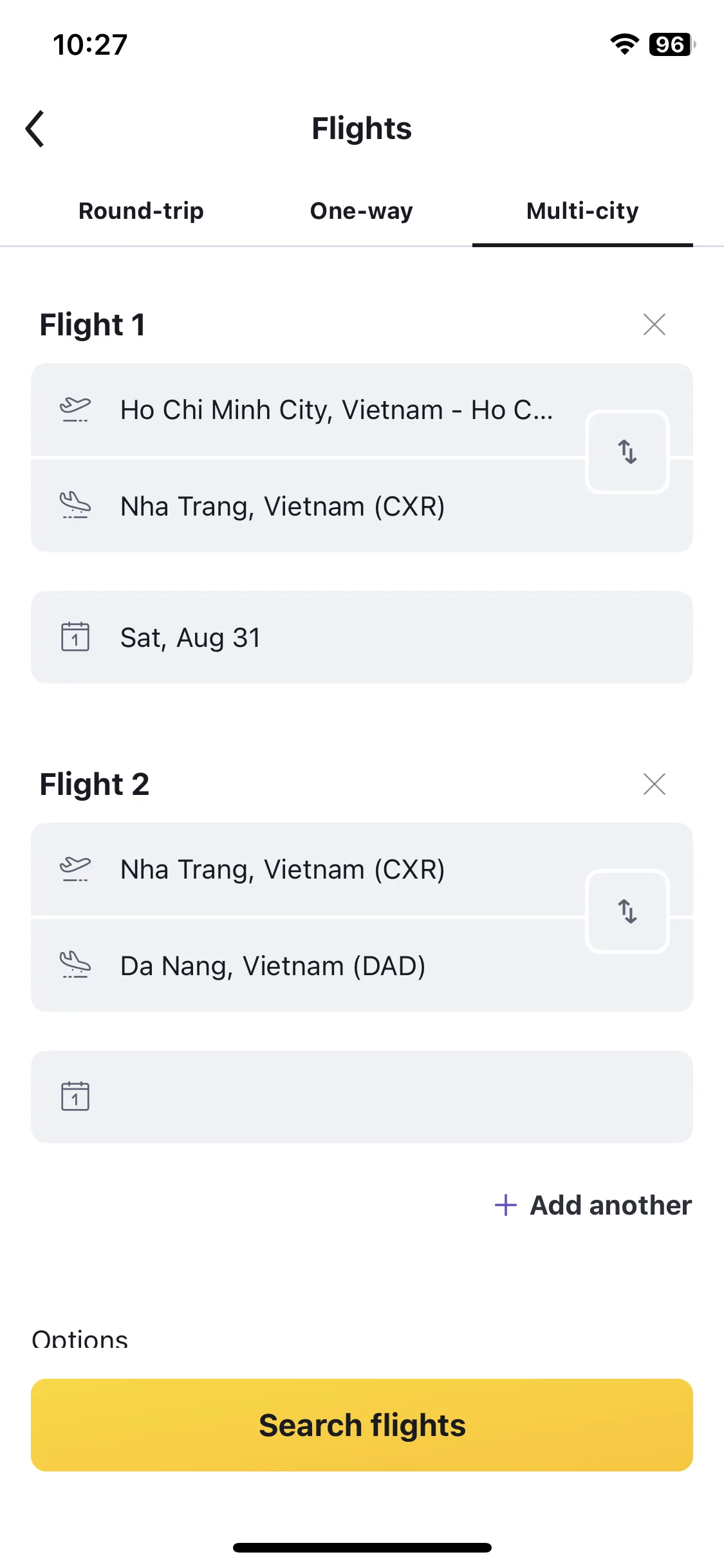
Task: Tap the Flight 2 empty date calendar icon
Action: point(75,1097)
